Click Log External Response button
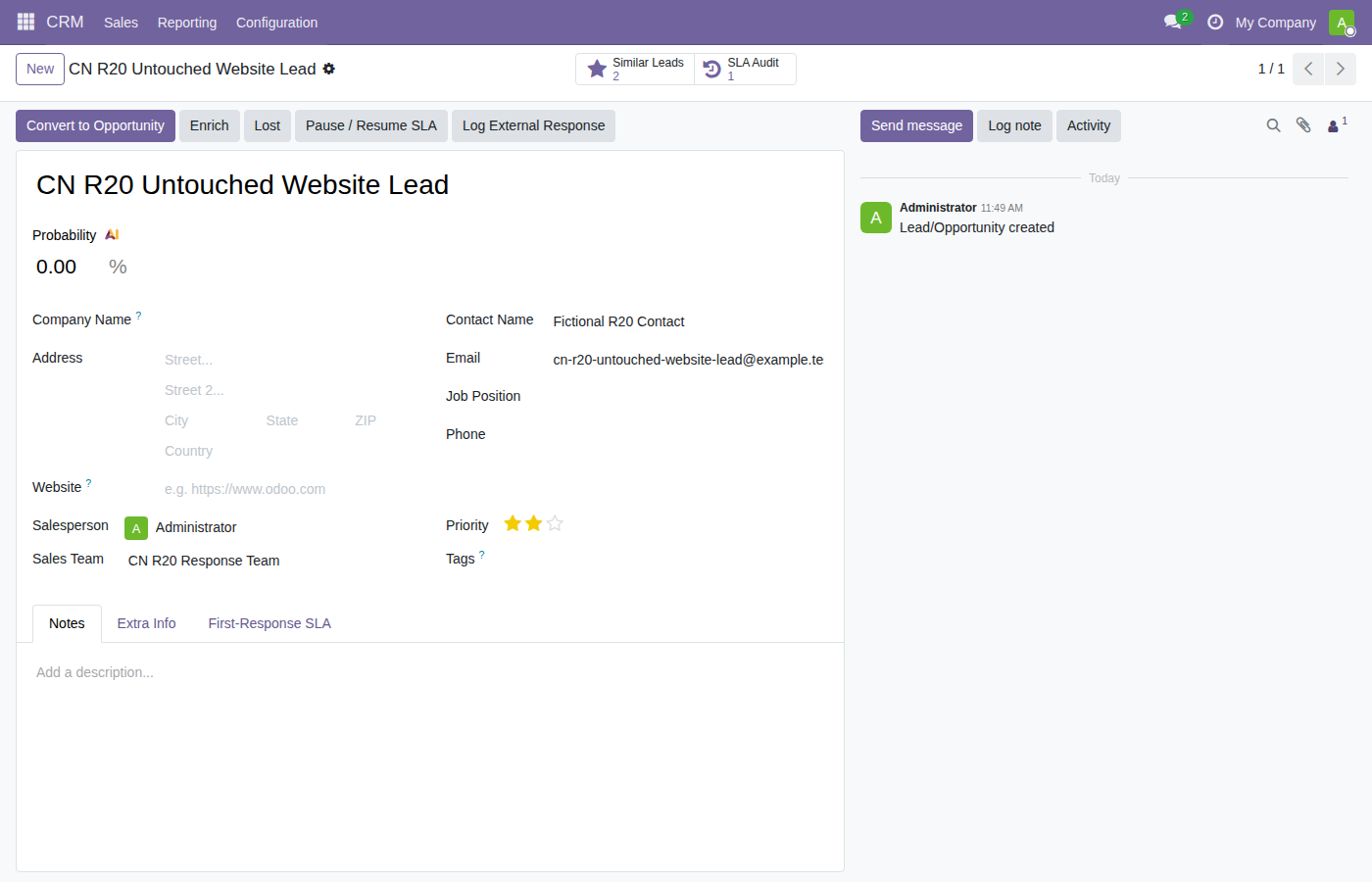 click(533, 125)
